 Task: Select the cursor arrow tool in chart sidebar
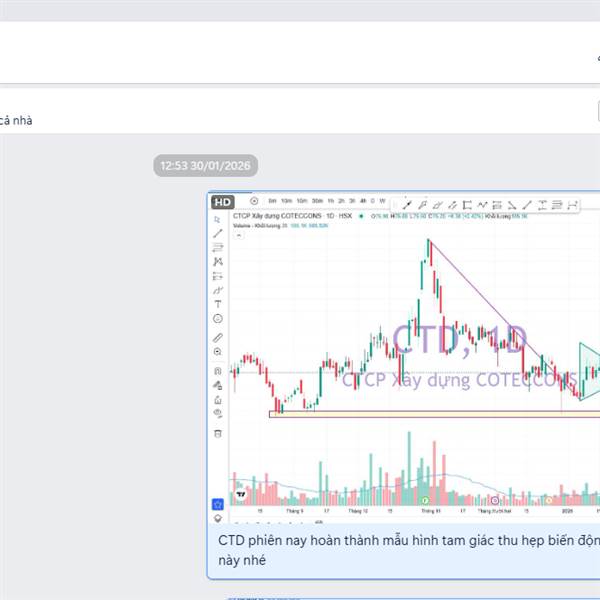(x=217, y=219)
